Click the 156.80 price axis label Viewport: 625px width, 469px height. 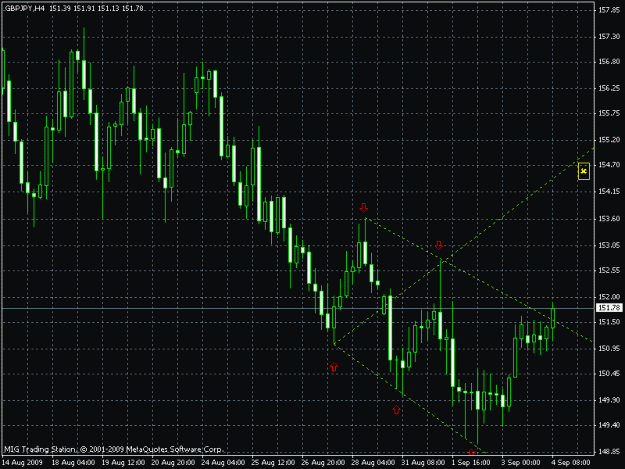(609, 62)
